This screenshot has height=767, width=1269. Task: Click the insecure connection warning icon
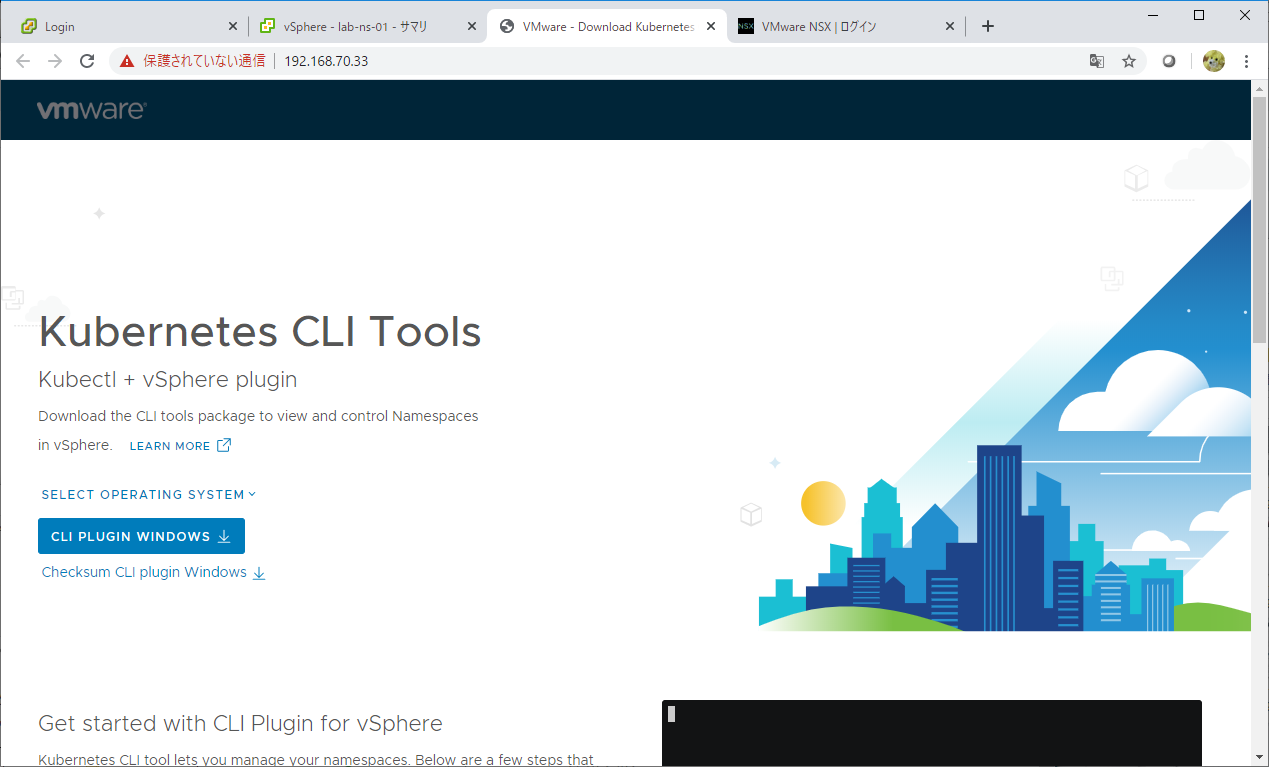pyautogui.click(x=127, y=61)
